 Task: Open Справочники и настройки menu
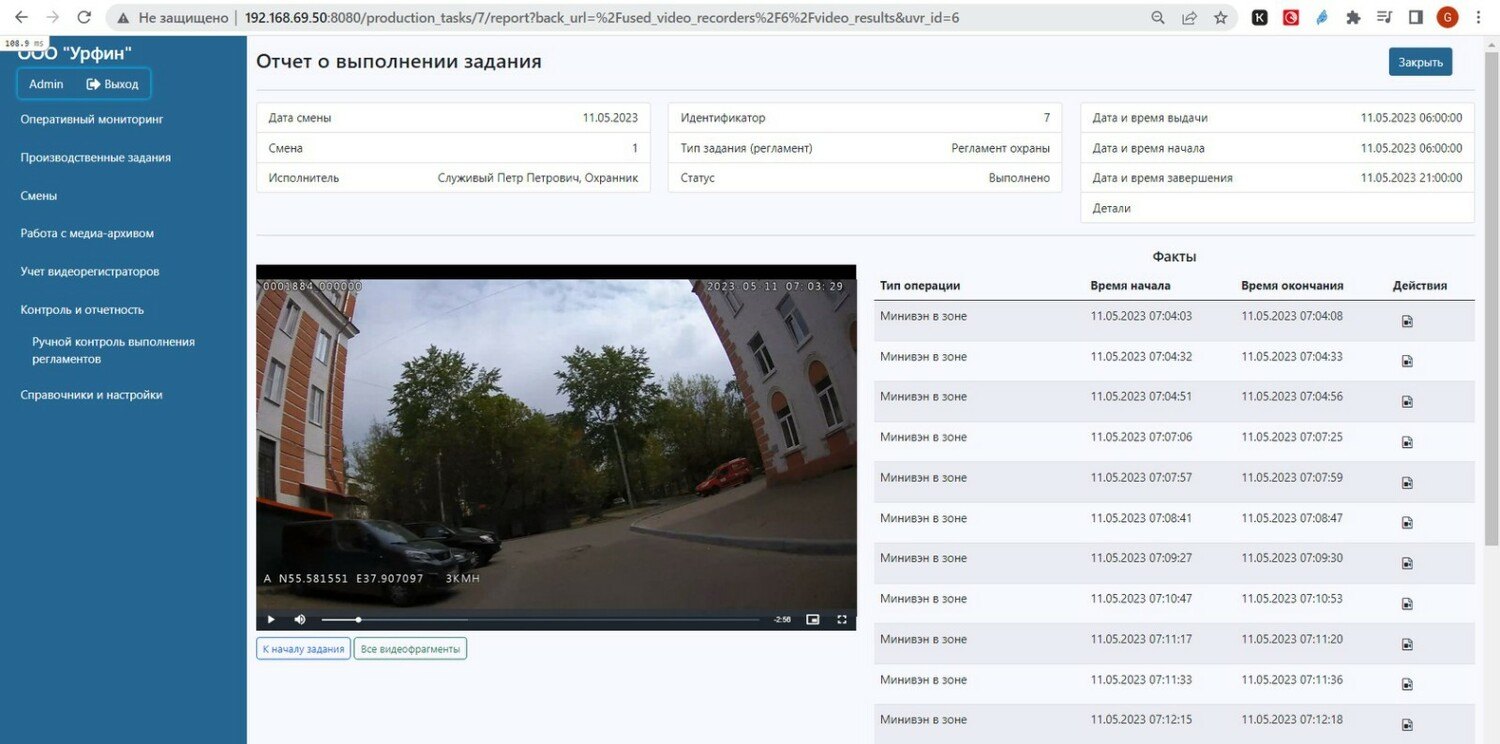pyautogui.click(x=91, y=395)
